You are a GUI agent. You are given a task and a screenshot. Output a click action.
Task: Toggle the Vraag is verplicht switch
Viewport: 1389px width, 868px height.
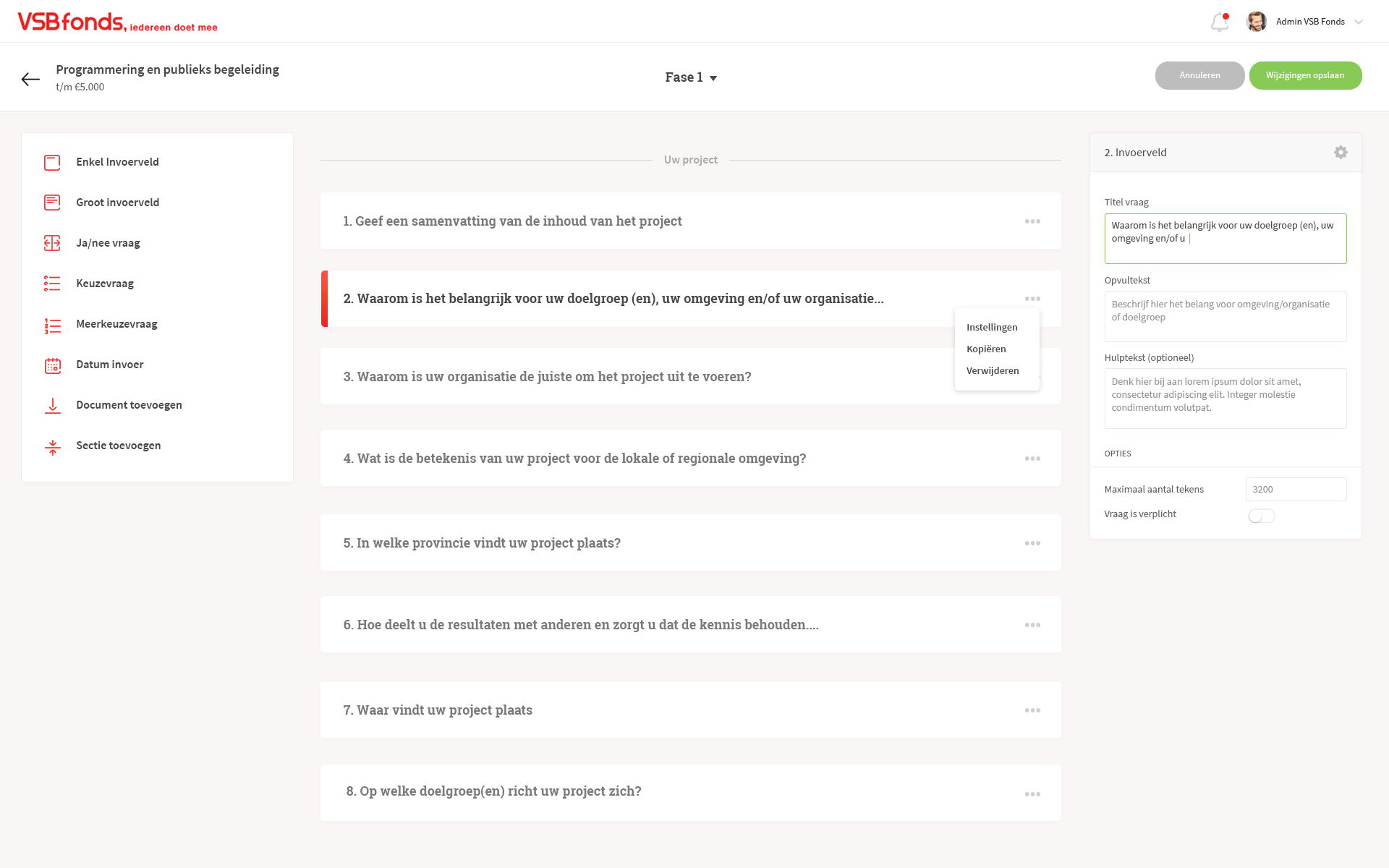(1261, 516)
